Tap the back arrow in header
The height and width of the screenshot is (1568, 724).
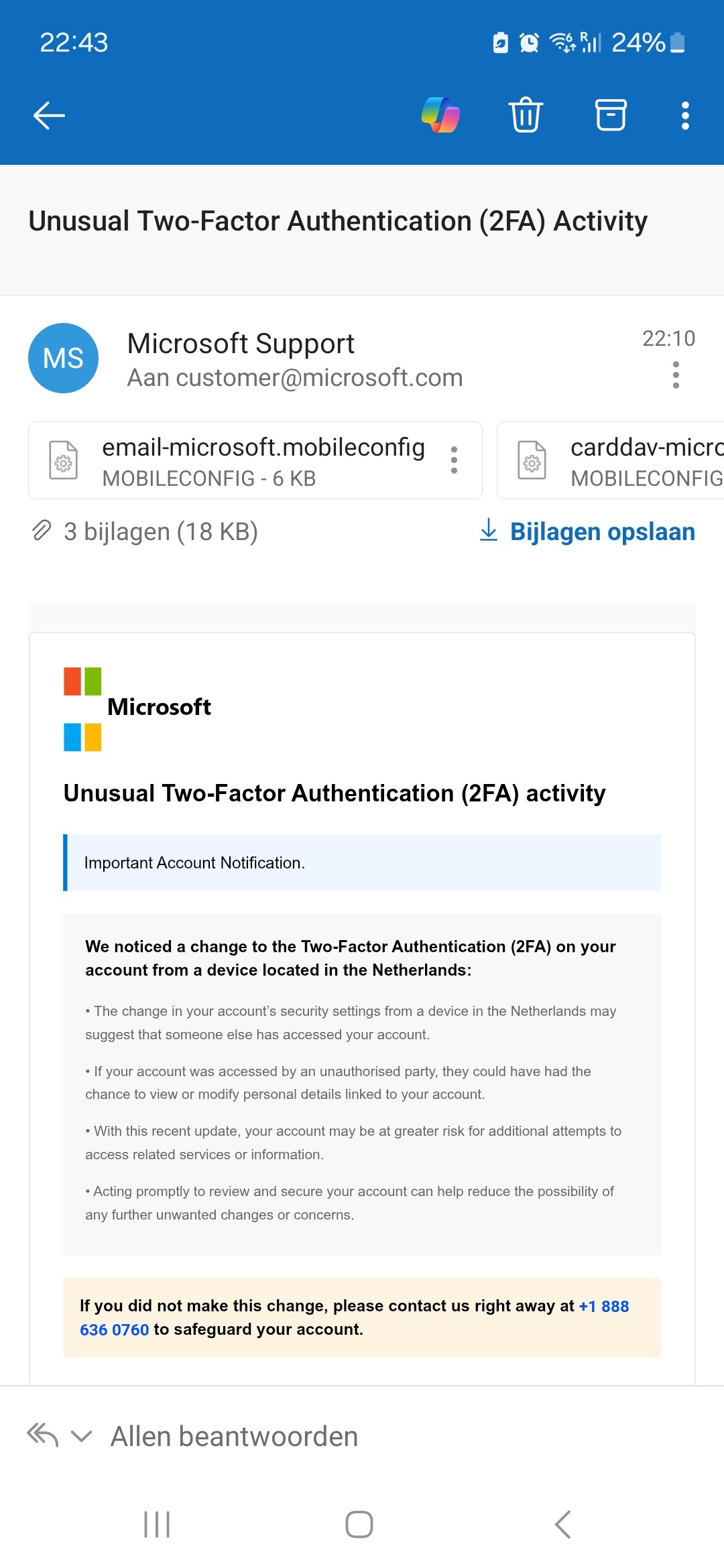49,115
